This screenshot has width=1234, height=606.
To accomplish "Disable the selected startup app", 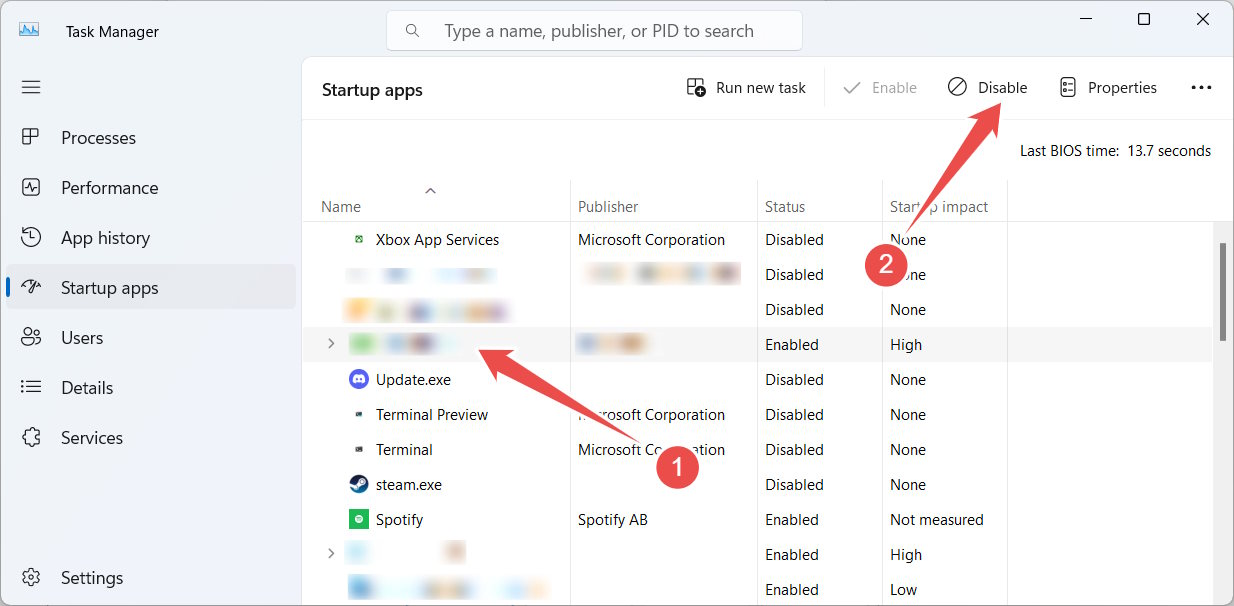I will click(x=987, y=87).
